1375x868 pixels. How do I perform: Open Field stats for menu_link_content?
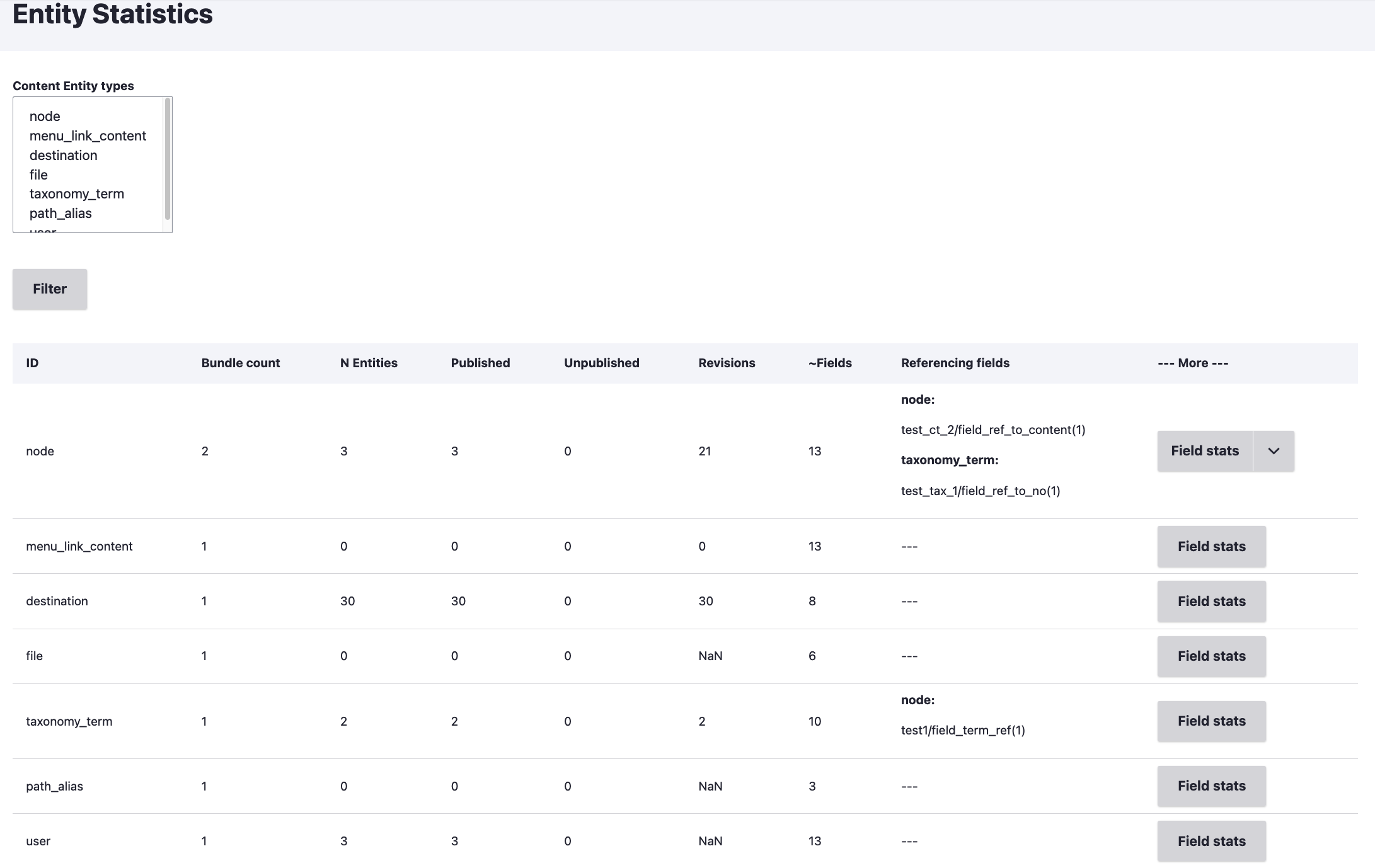pos(1212,547)
